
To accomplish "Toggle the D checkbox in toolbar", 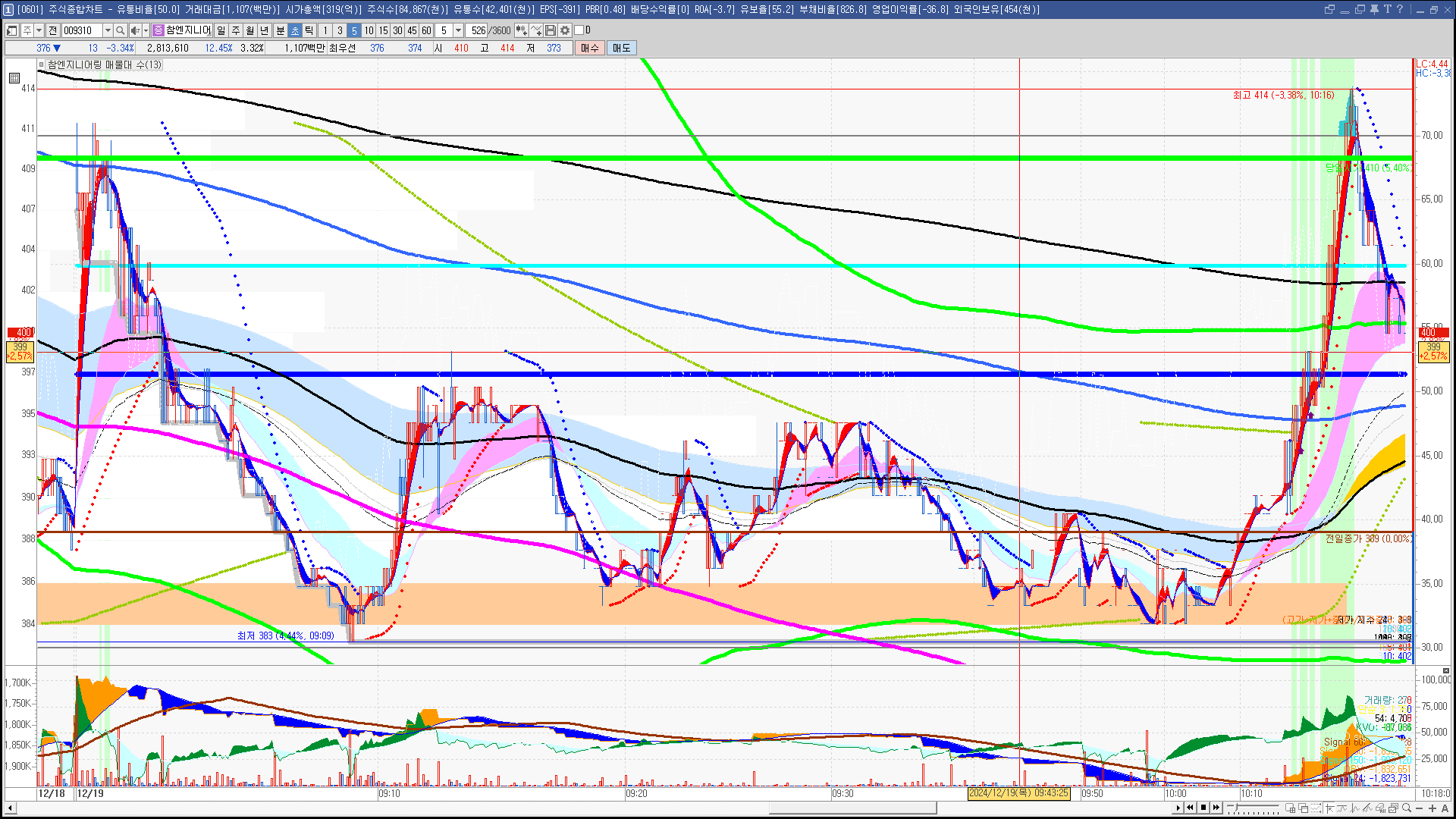I will click(x=579, y=30).
